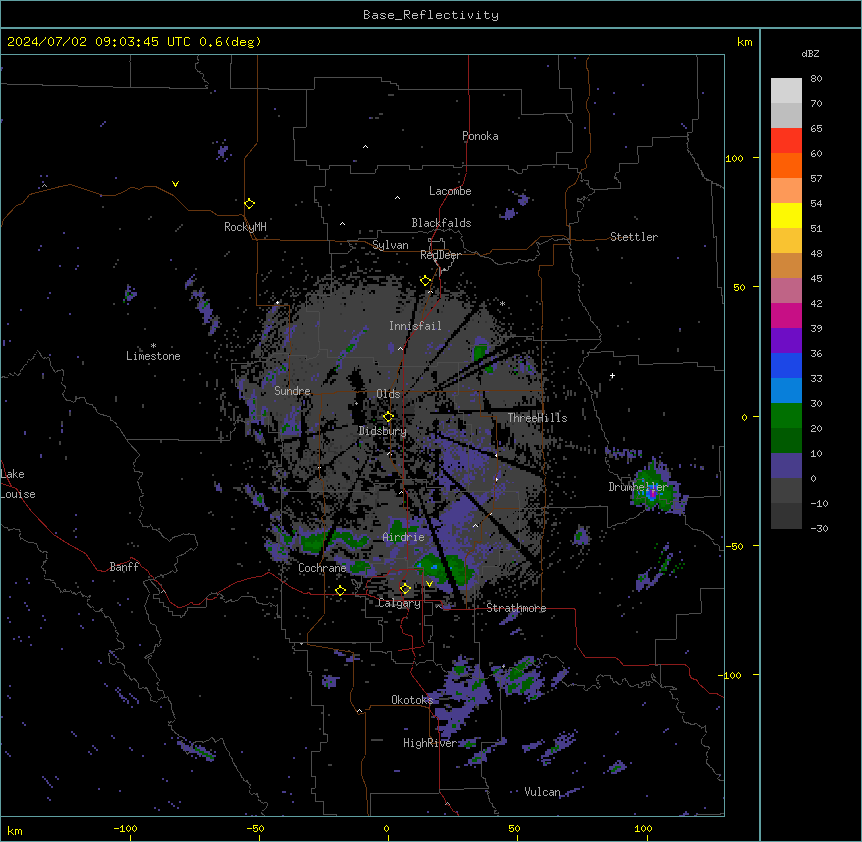Pick the blue 36-33 dBZ legend swatch
The height and width of the screenshot is (842, 862).
(786, 365)
